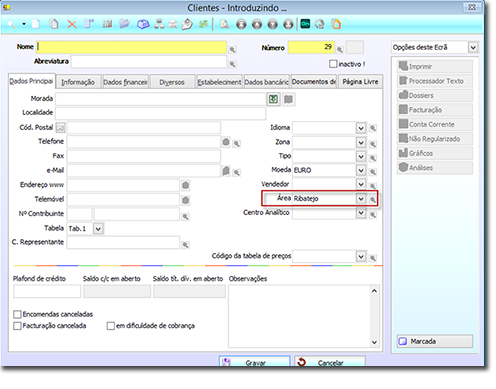Expand the Tabela Tab.1 dropdown
This screenshot has width=496, height=389.
point(98,229)
